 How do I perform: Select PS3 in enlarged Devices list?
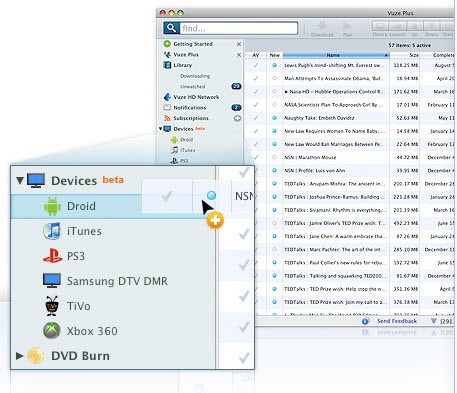[76, 256]
